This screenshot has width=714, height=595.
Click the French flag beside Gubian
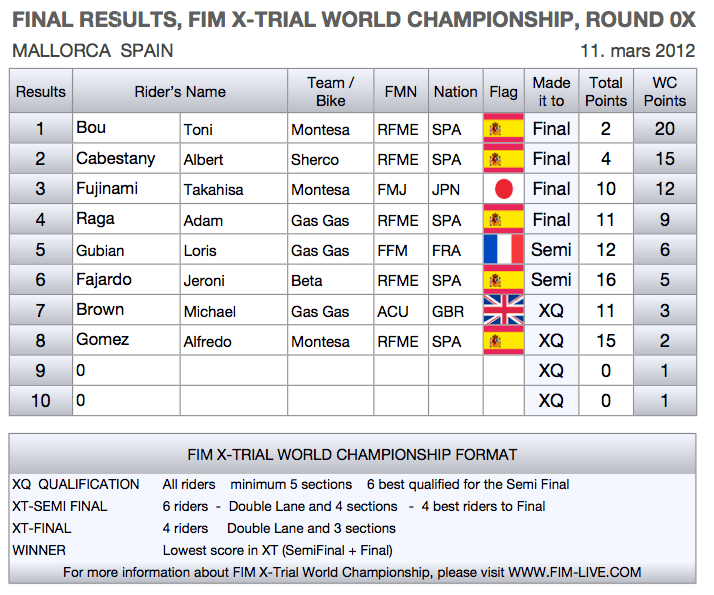tap(503, 249)
